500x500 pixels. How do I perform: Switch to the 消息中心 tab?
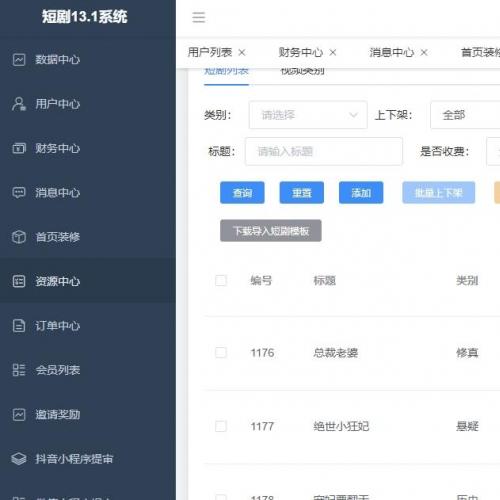(391, 52)
